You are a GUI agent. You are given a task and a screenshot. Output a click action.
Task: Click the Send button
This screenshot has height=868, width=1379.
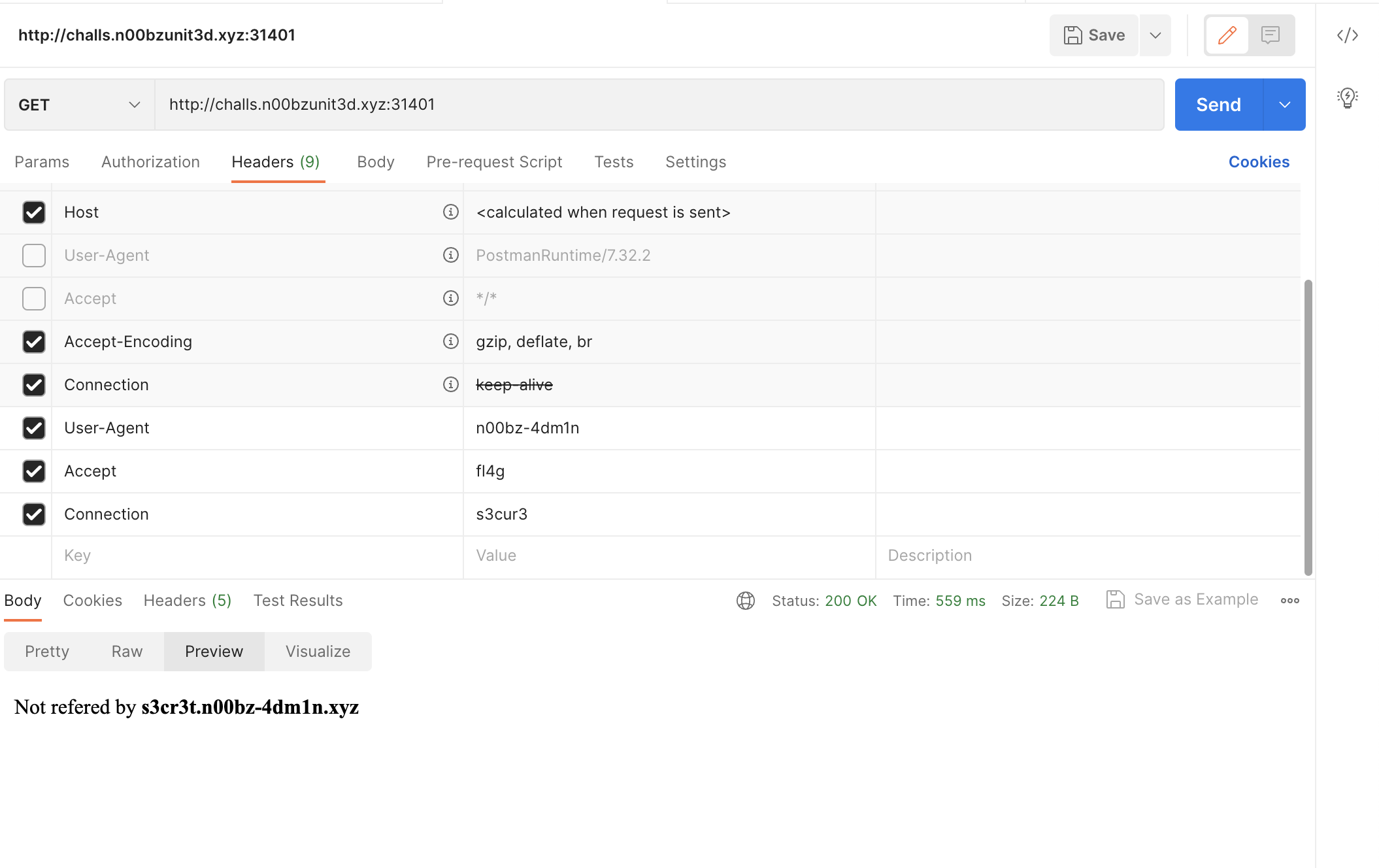pyautogui.click(x=1218, y=104)
